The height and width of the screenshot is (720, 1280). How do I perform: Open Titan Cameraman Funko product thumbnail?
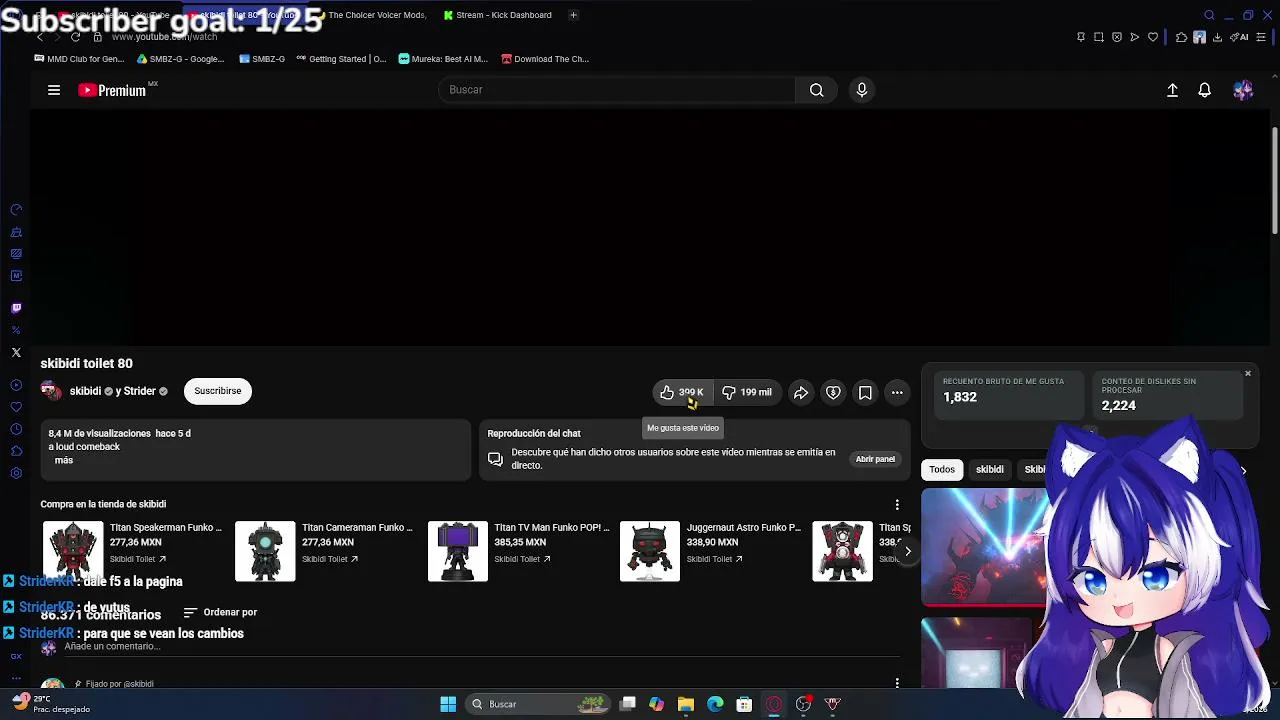265,551
